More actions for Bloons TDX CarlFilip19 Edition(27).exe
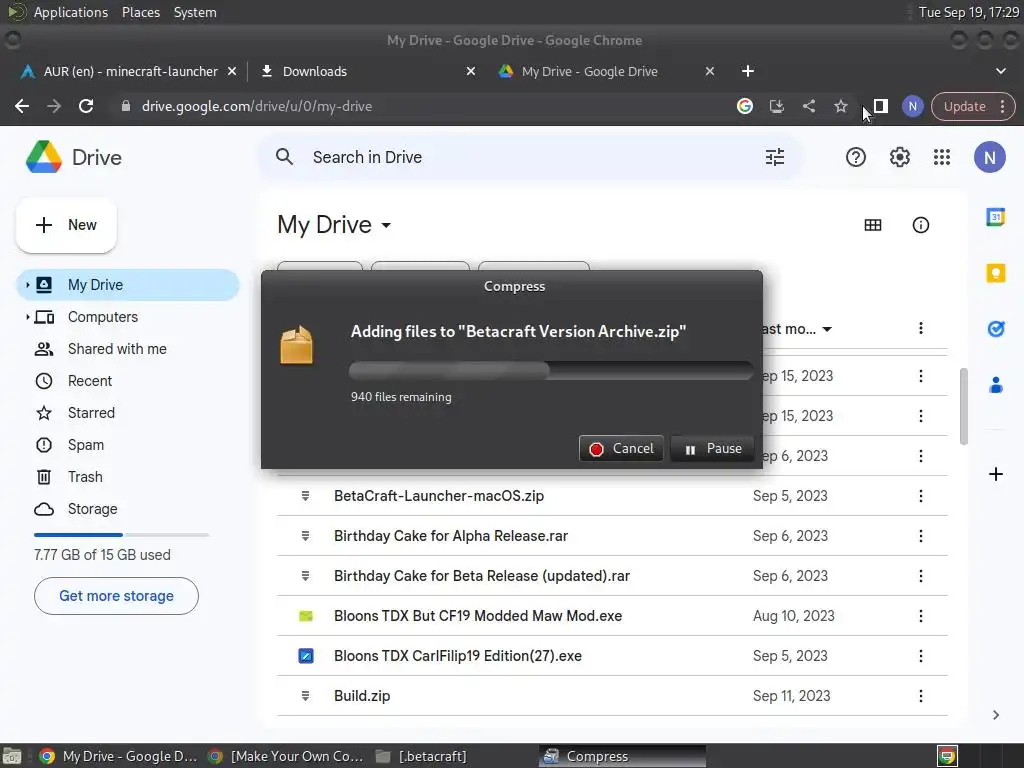This screenshot has height=768, width=1024. tap(920, 656)
